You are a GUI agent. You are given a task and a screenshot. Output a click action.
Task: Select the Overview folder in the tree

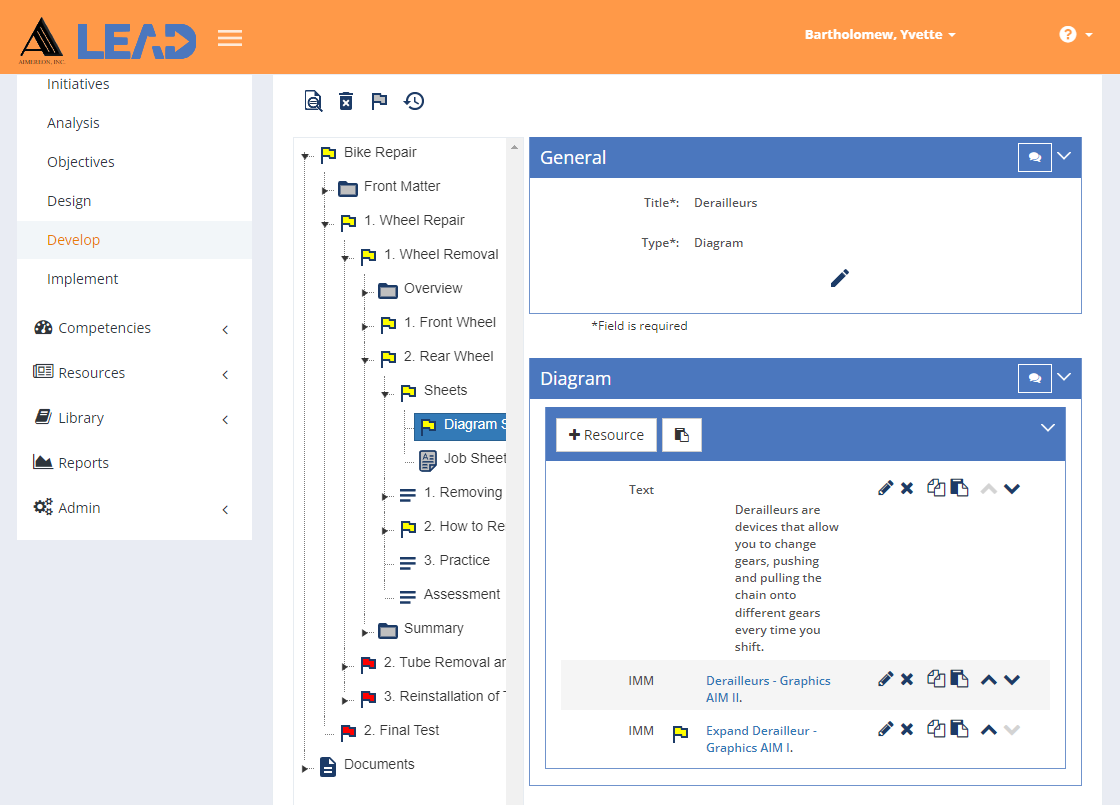coord(433,288)
